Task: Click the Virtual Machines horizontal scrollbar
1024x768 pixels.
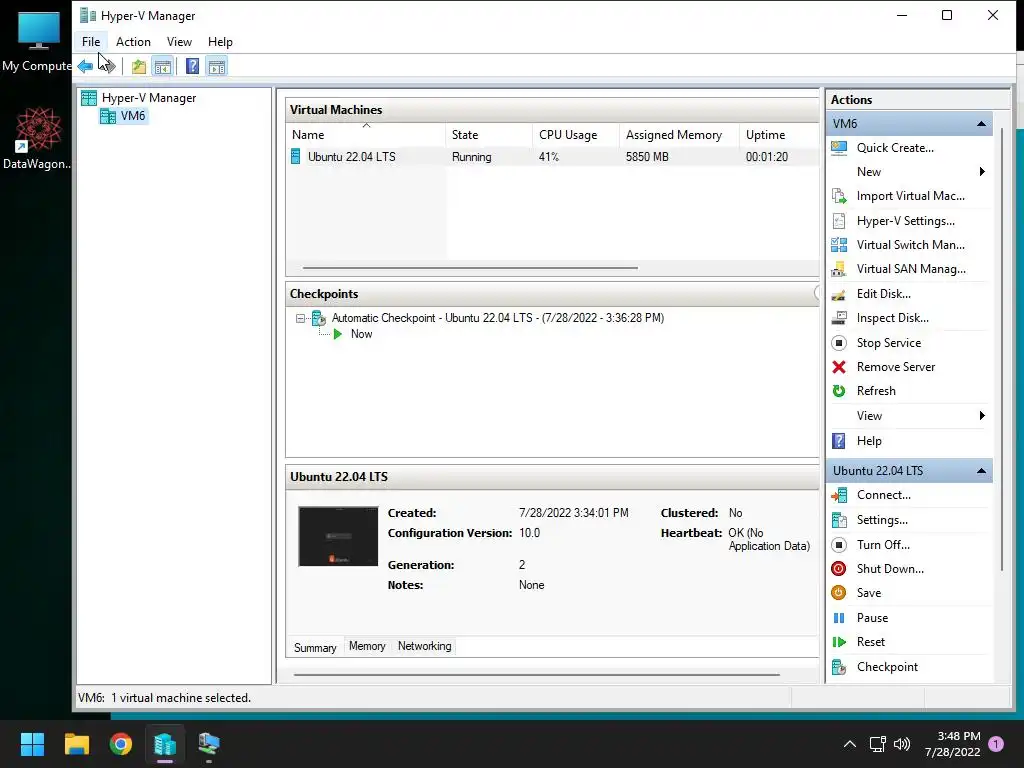Action: [470, 268]
